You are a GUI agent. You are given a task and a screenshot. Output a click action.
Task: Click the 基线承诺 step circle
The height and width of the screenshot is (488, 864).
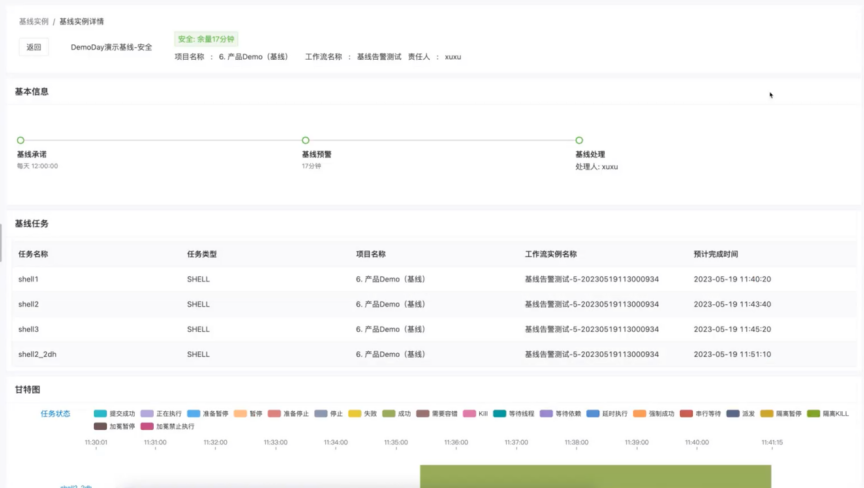click(x=20, y=140)
